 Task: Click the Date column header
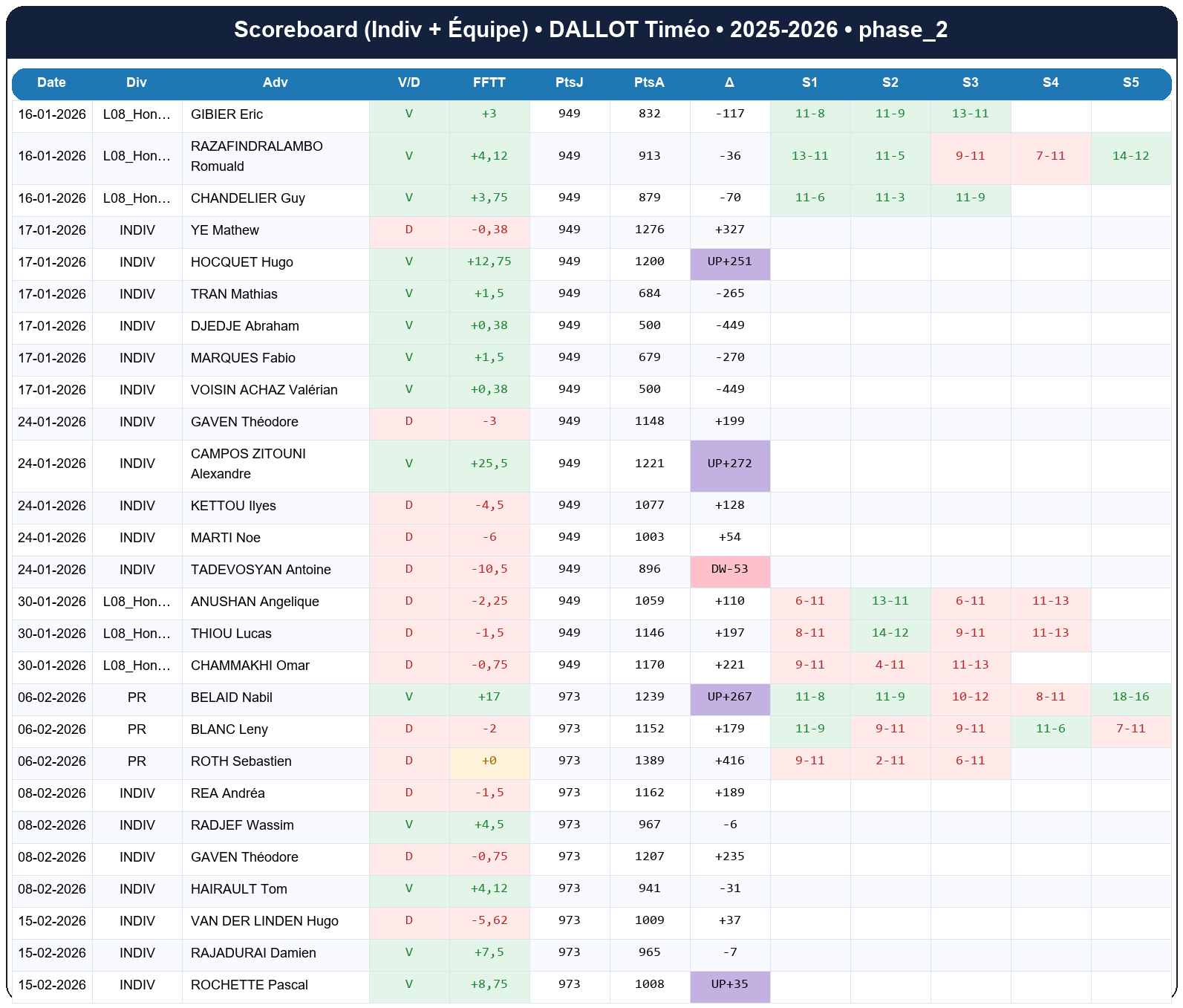coord(52,82)
